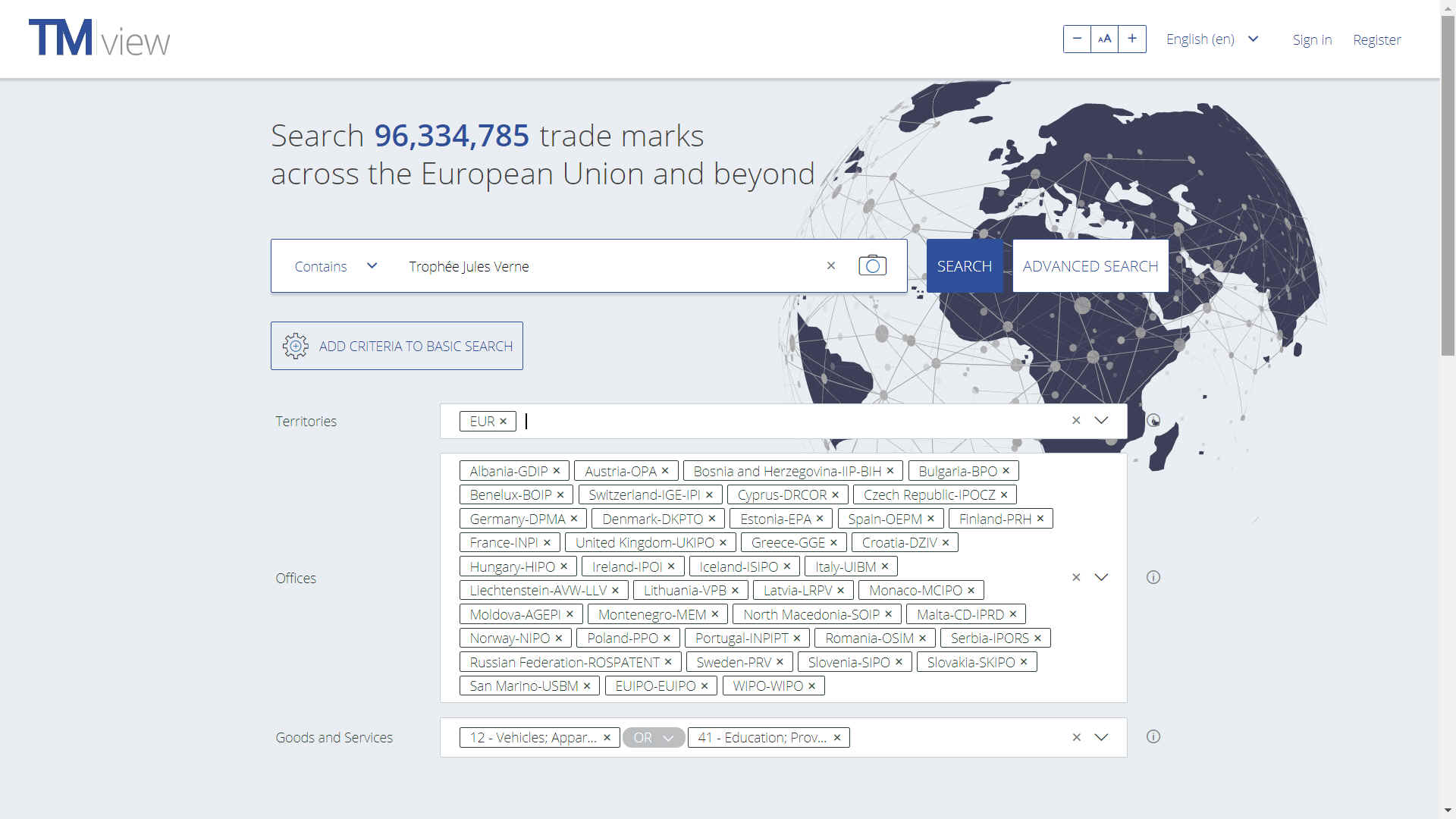
Task: Remove Bulgaria-BPO office tag
Action: [1006, 471]
